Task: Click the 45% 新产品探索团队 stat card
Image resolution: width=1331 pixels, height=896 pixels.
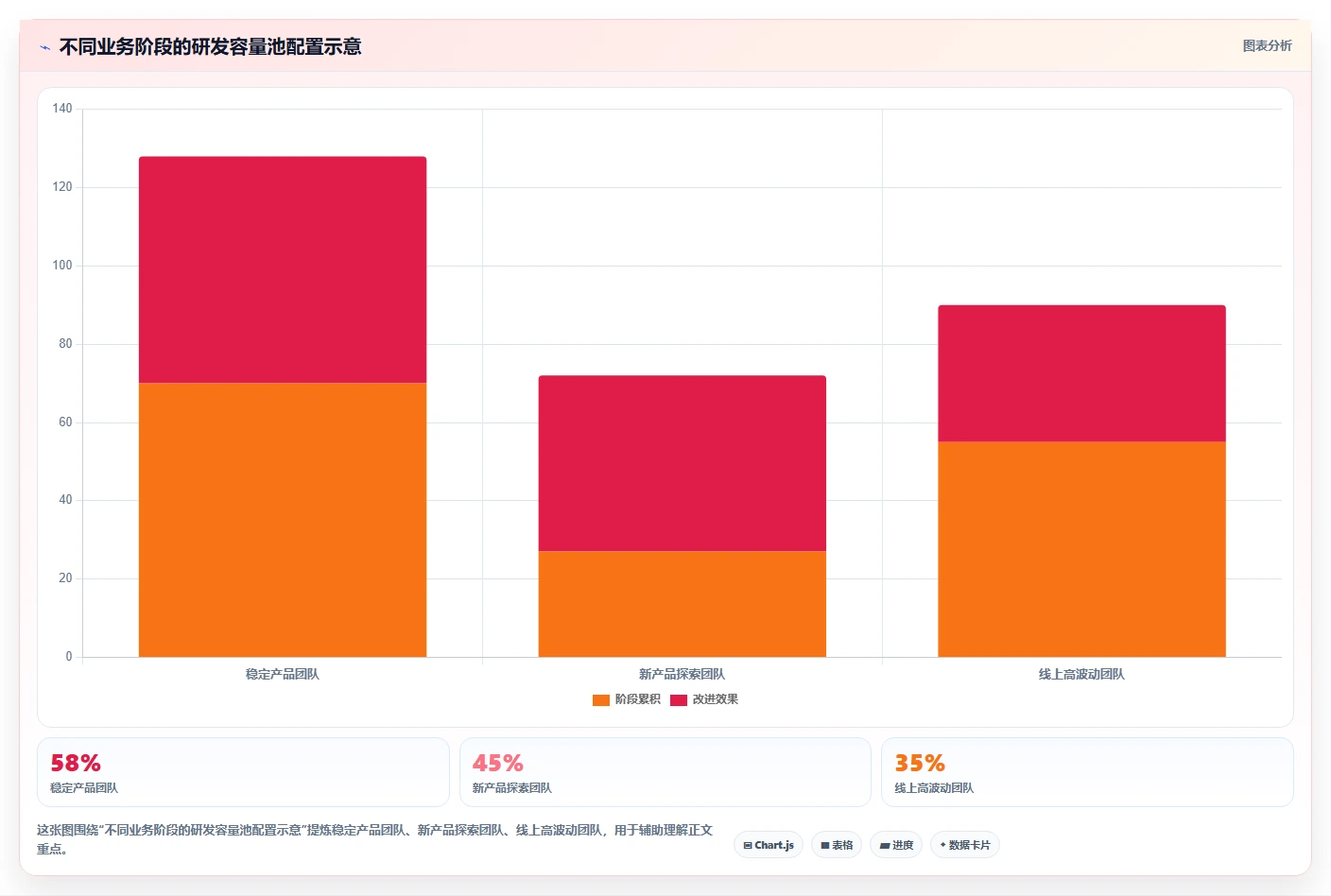Action: coord(665,772)
